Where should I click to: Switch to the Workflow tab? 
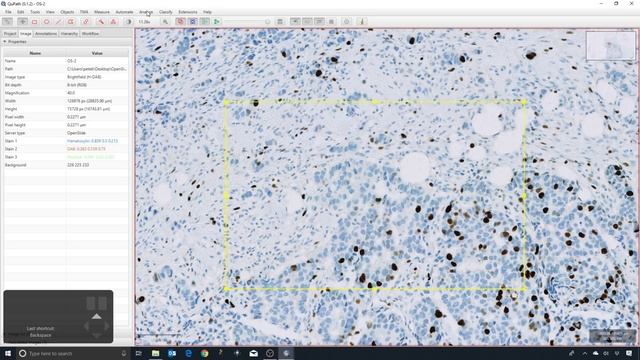(x=90, y=33)
